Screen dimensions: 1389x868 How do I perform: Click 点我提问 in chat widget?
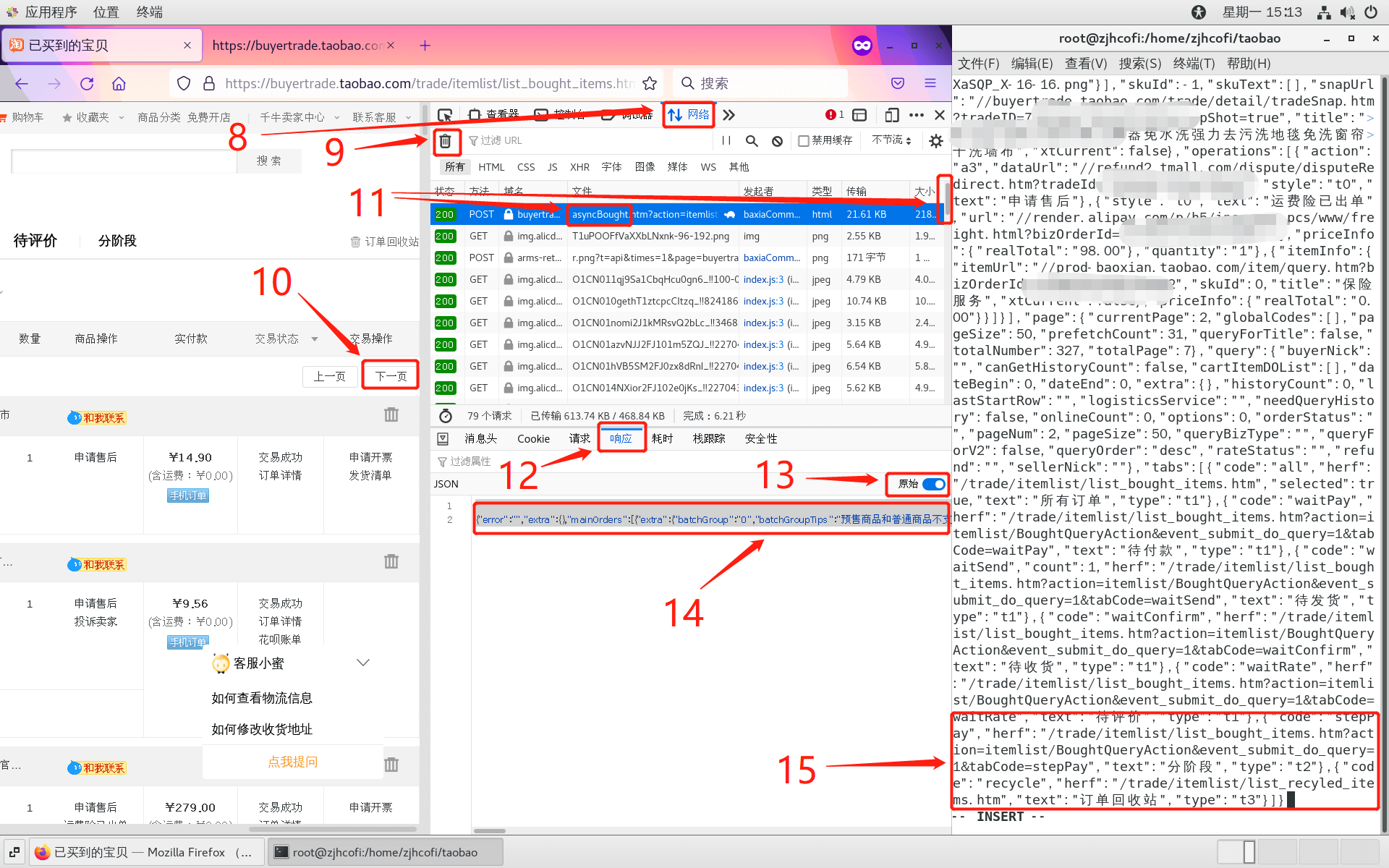292,762
